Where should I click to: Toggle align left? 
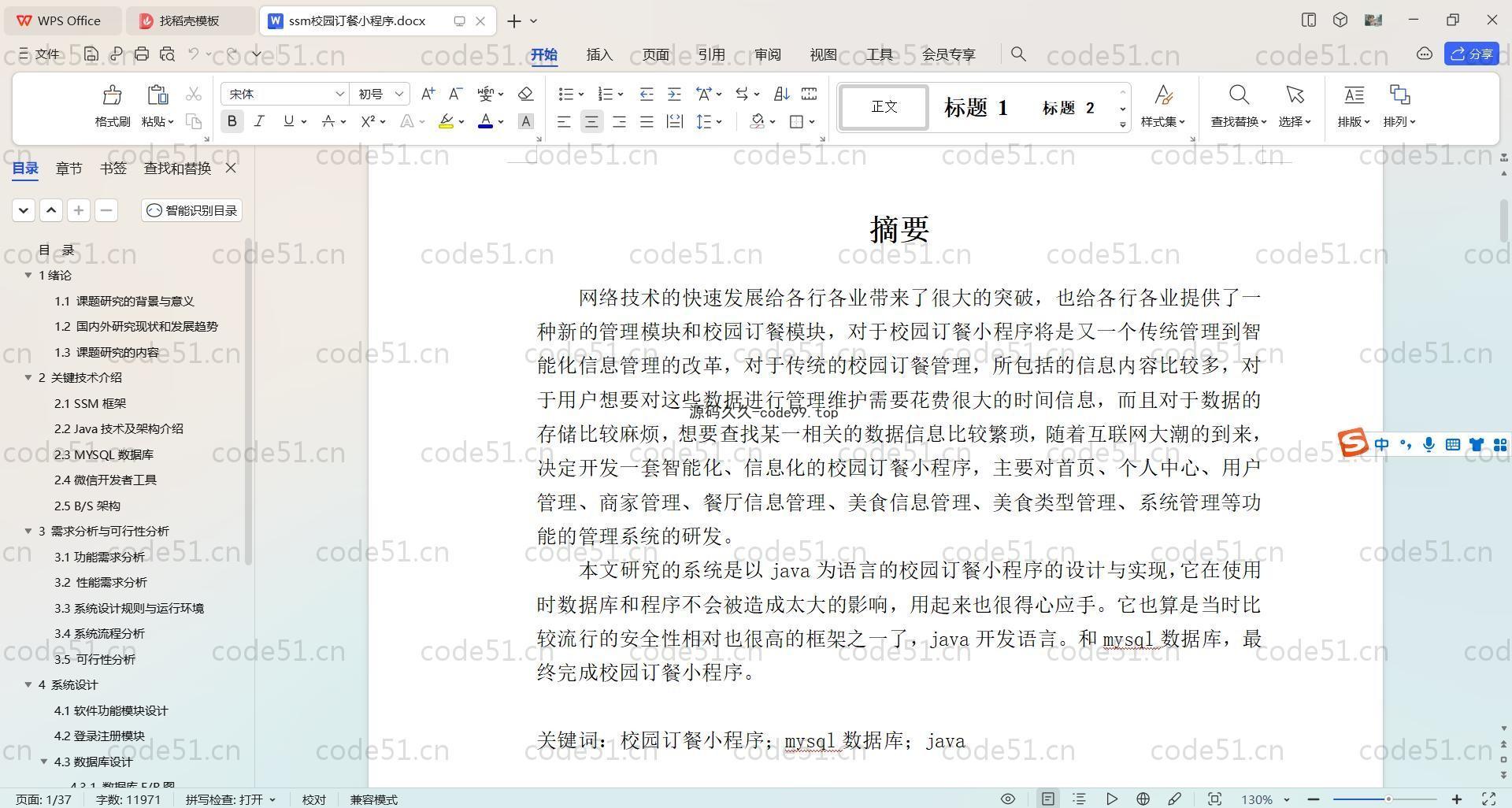tap(564, 121)
